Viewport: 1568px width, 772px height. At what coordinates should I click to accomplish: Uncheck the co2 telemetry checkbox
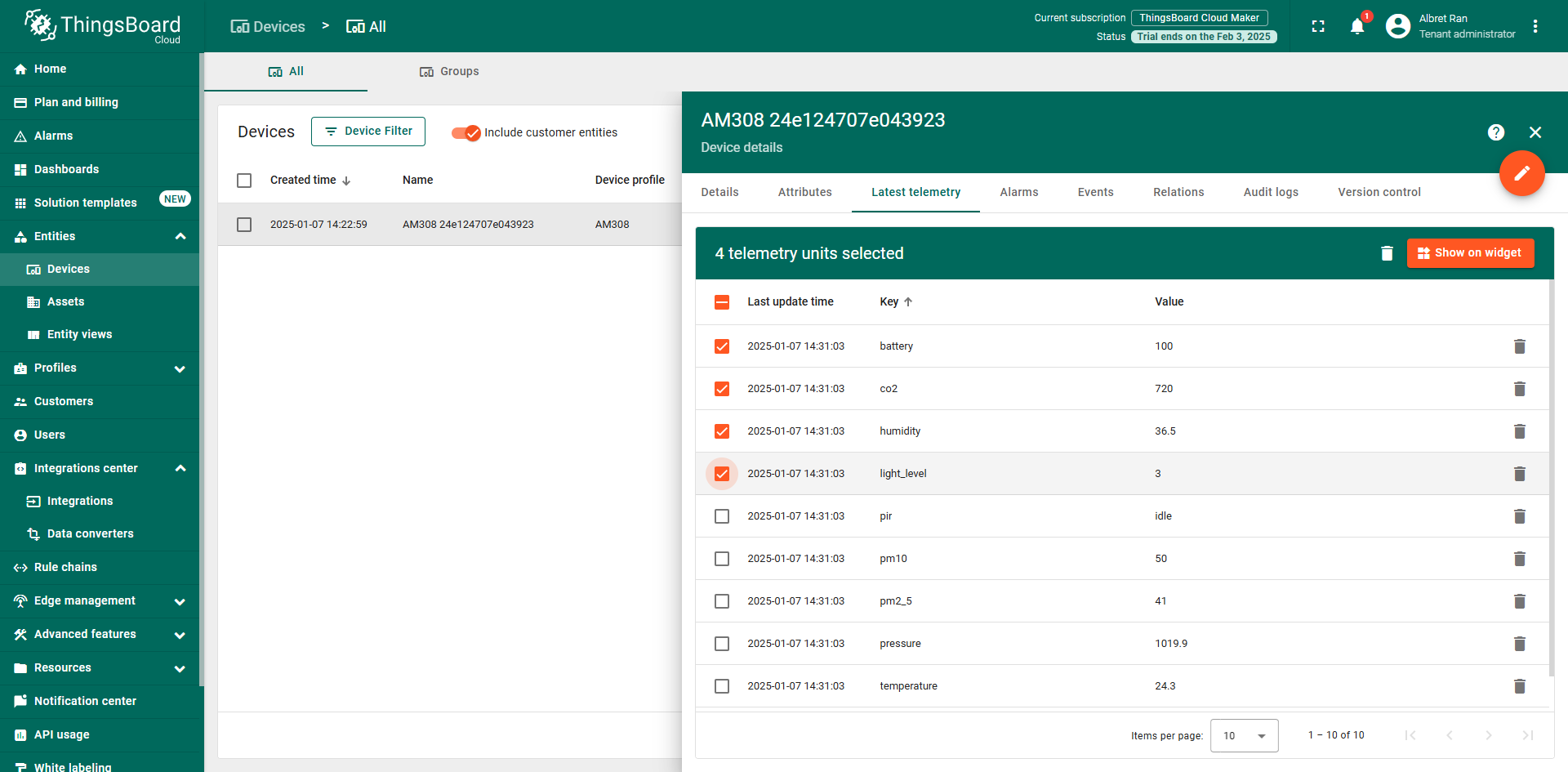[722, 389]
